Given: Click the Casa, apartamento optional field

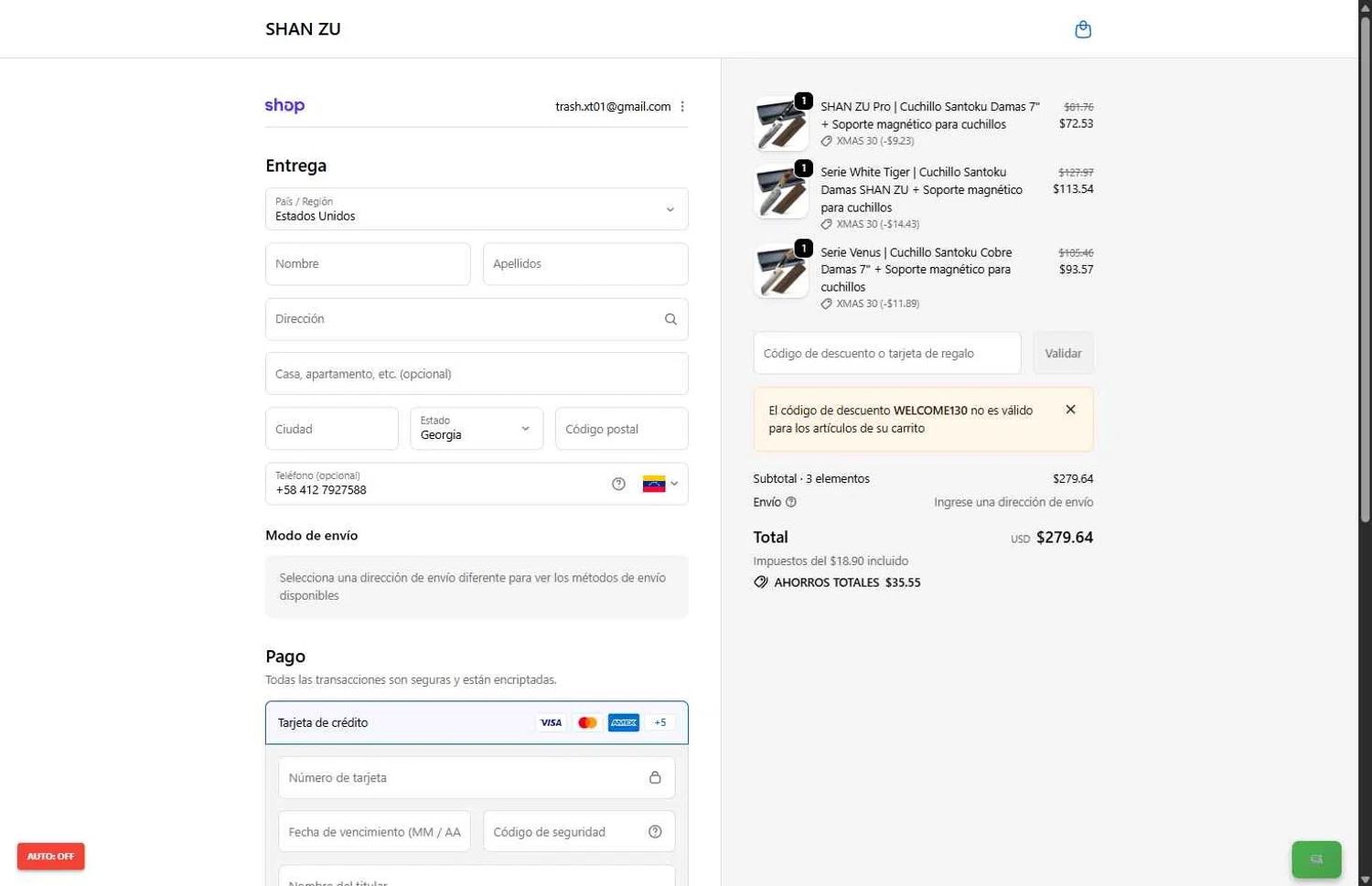Looking at the screenshot, I should [x=477, y=374].
